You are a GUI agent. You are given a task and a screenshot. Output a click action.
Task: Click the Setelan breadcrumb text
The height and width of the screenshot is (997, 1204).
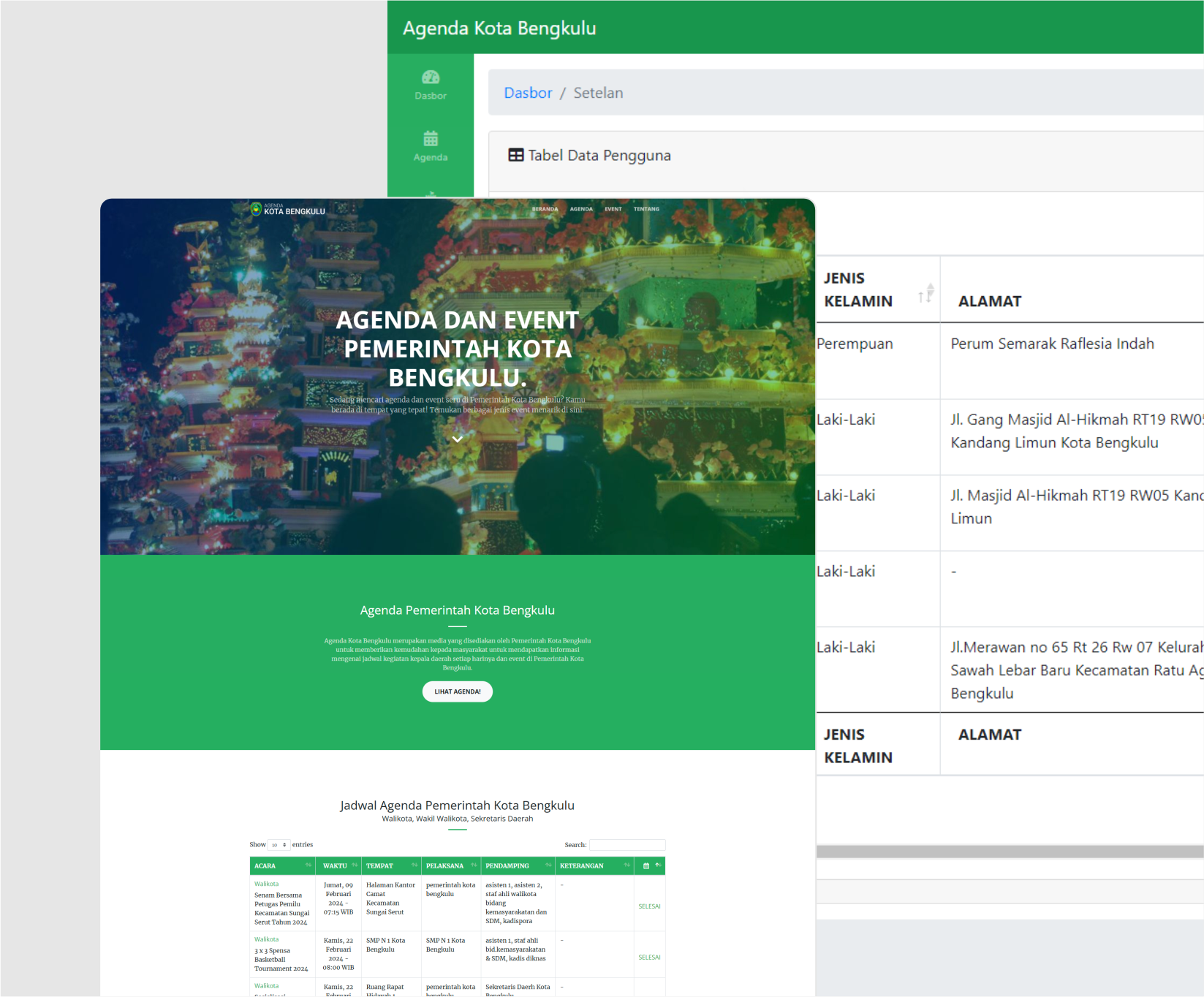(x=598, y=93)
